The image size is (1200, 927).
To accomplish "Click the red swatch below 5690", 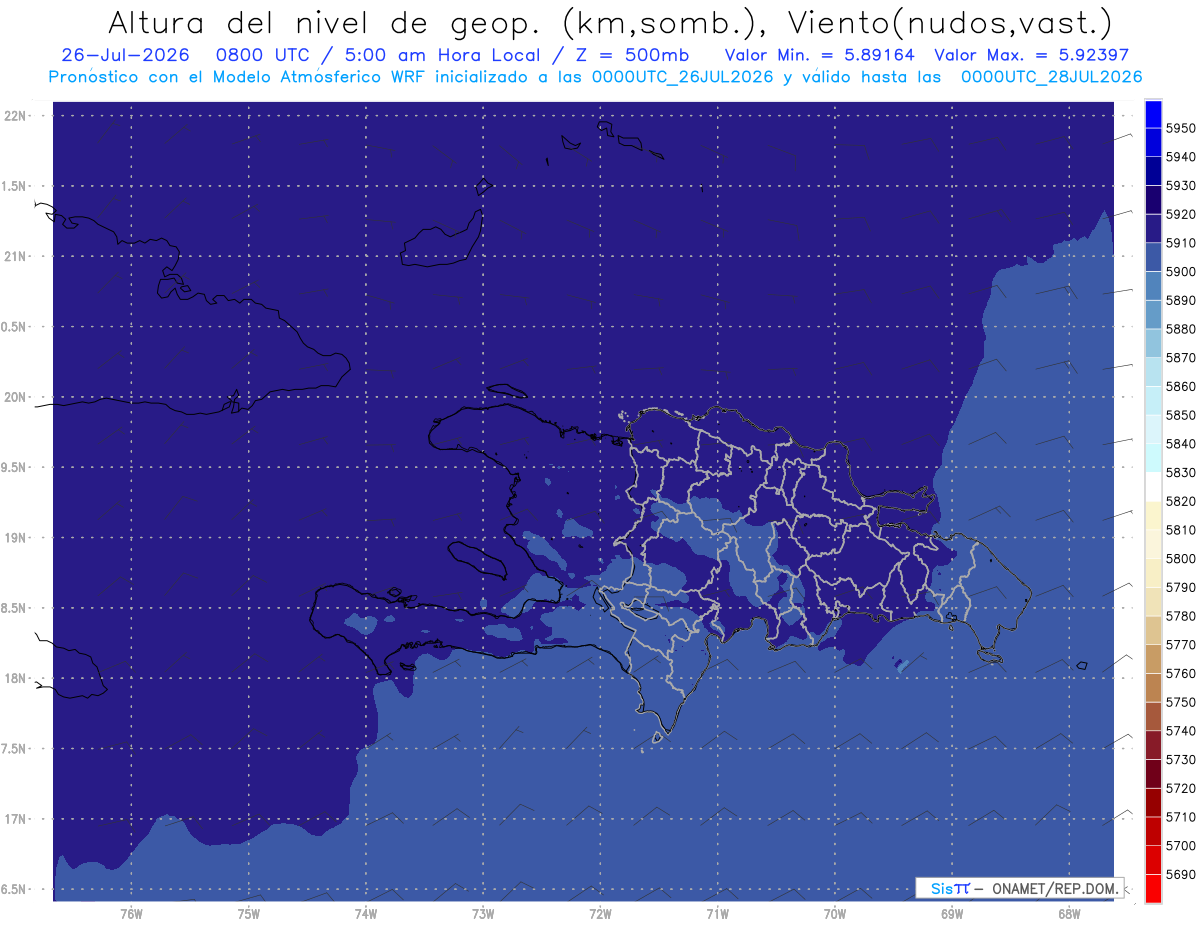I will 1153,888.
